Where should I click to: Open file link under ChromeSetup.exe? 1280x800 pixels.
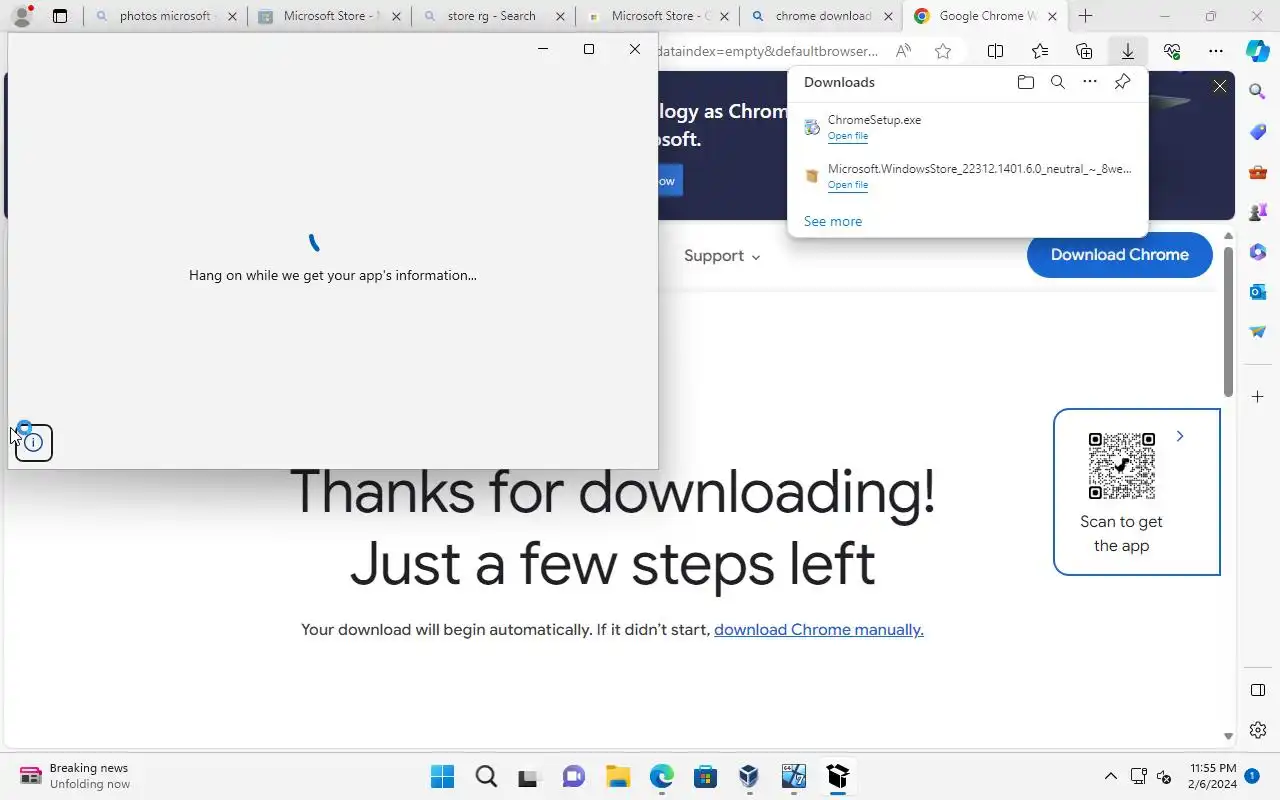pyautogui.click(x=848, y=136)
